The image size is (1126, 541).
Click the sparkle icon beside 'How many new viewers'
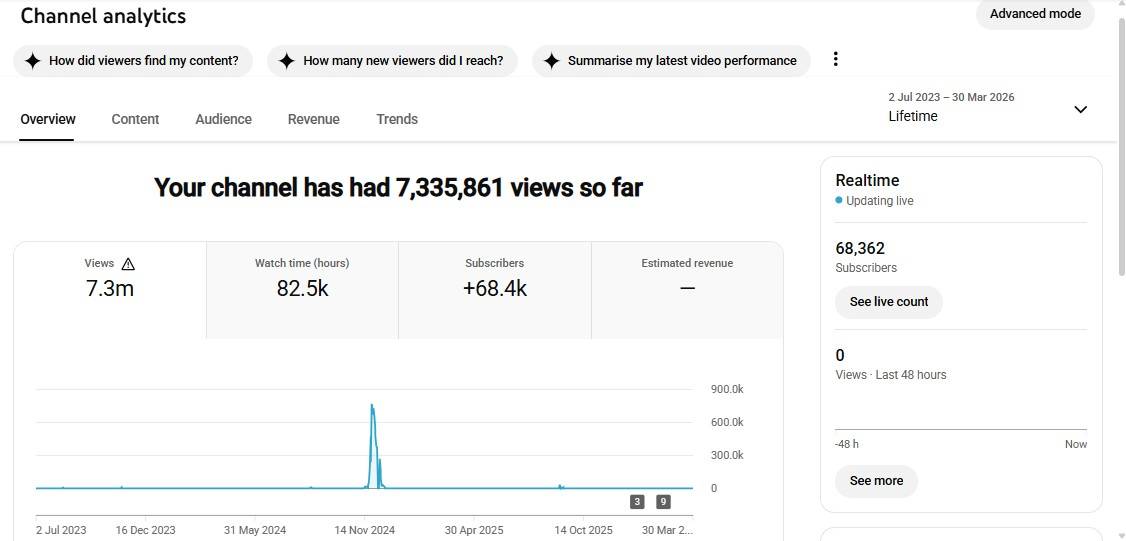[286, 61]
